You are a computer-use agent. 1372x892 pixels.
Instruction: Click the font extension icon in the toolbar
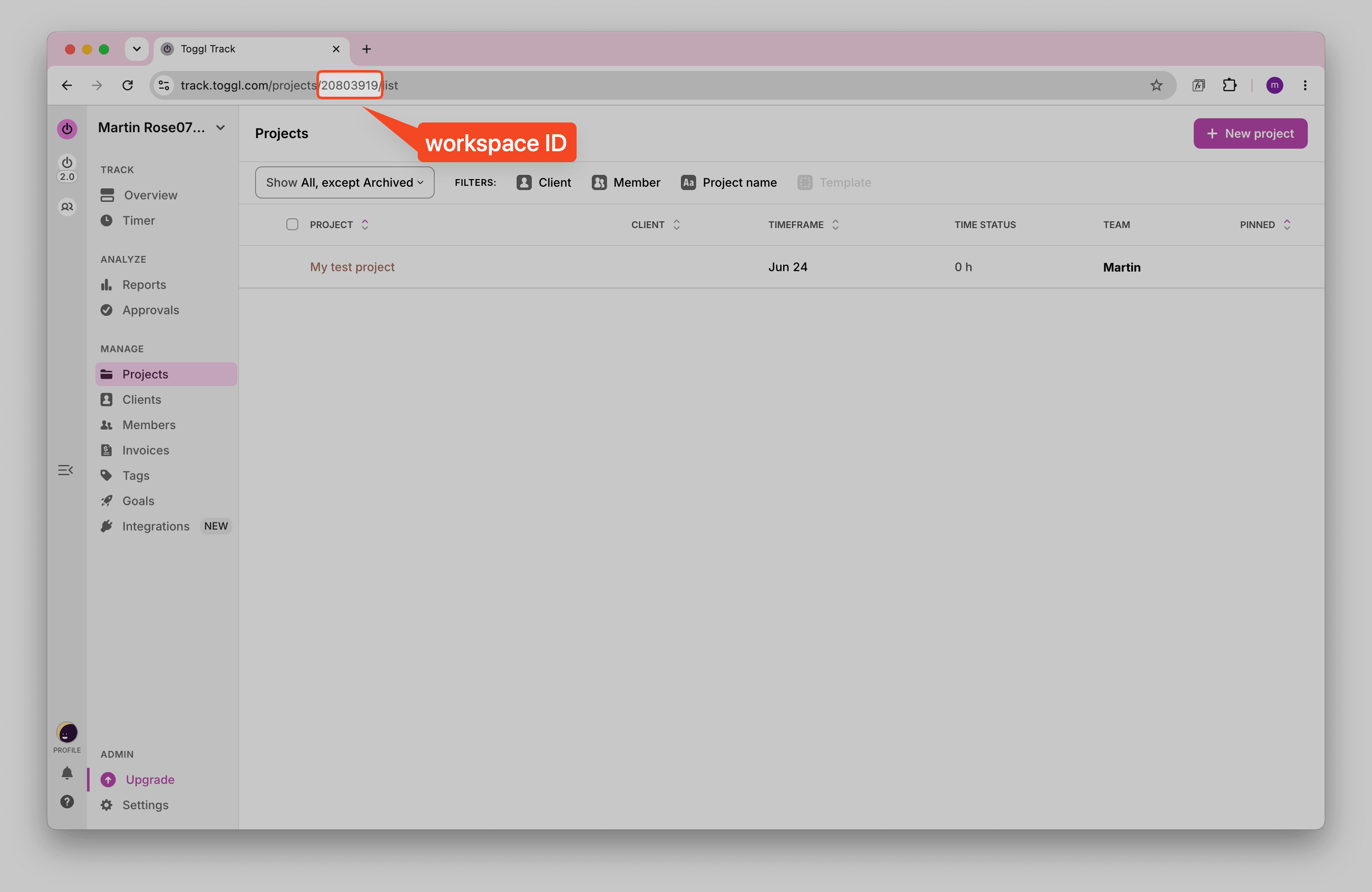[1198, 85]
